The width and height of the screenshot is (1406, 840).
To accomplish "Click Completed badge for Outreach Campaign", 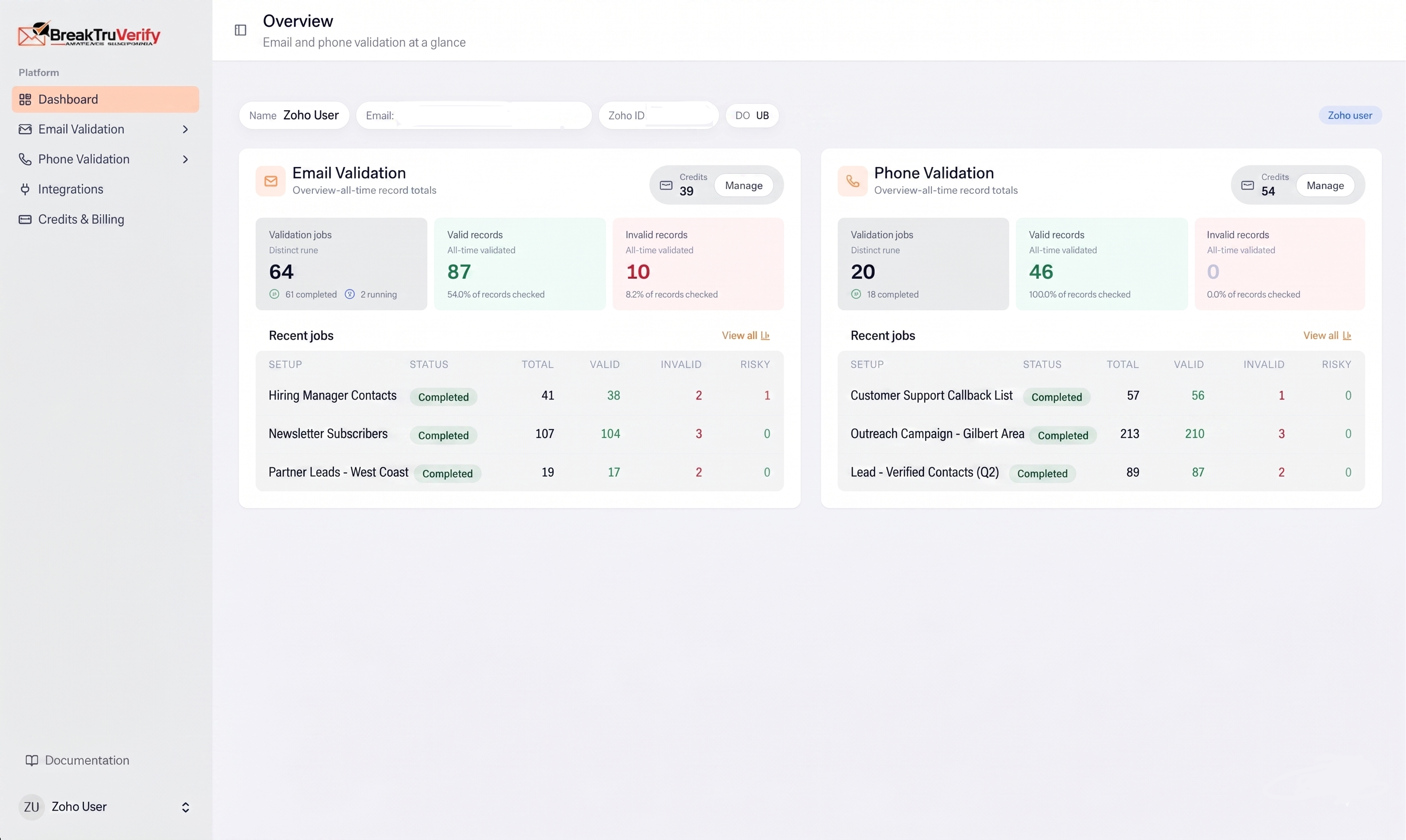I will click(1063, 436).
